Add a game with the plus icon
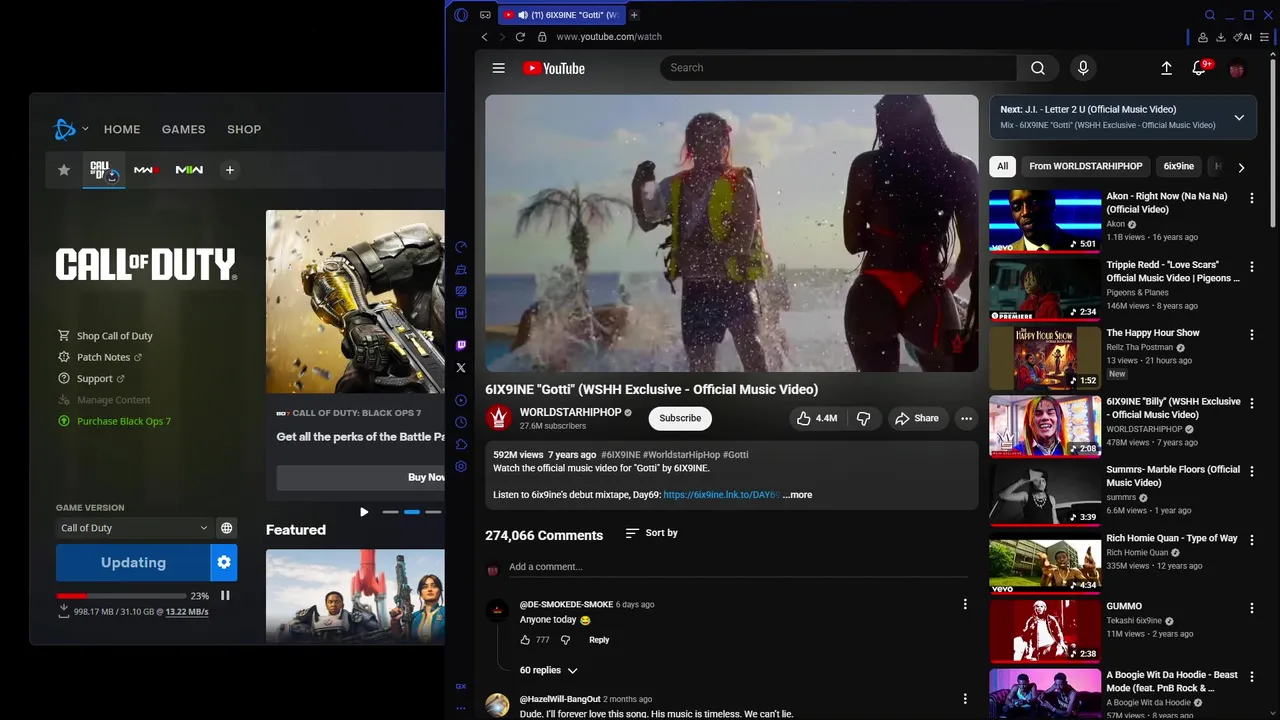Image resolution: width=1280 pixels, height=720 pixels. click(229, 170)
